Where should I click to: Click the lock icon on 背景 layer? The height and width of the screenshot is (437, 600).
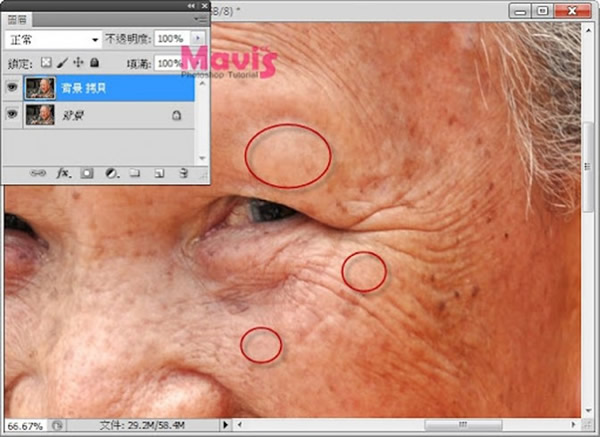[177, 116]
